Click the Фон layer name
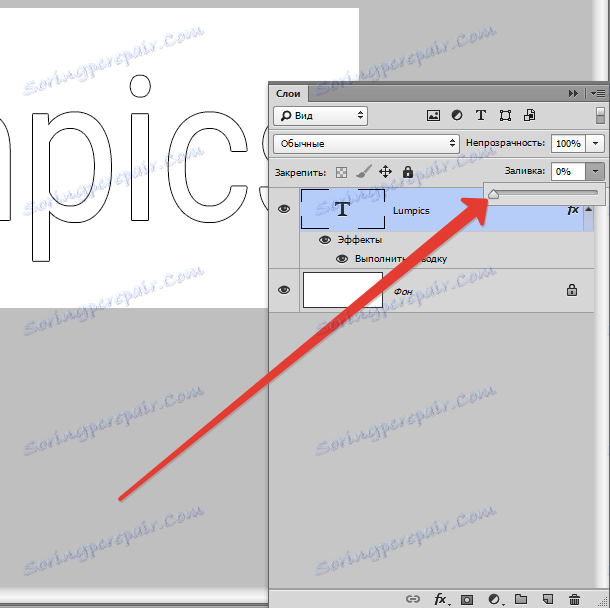610x608 pixels. pos(403,291)
